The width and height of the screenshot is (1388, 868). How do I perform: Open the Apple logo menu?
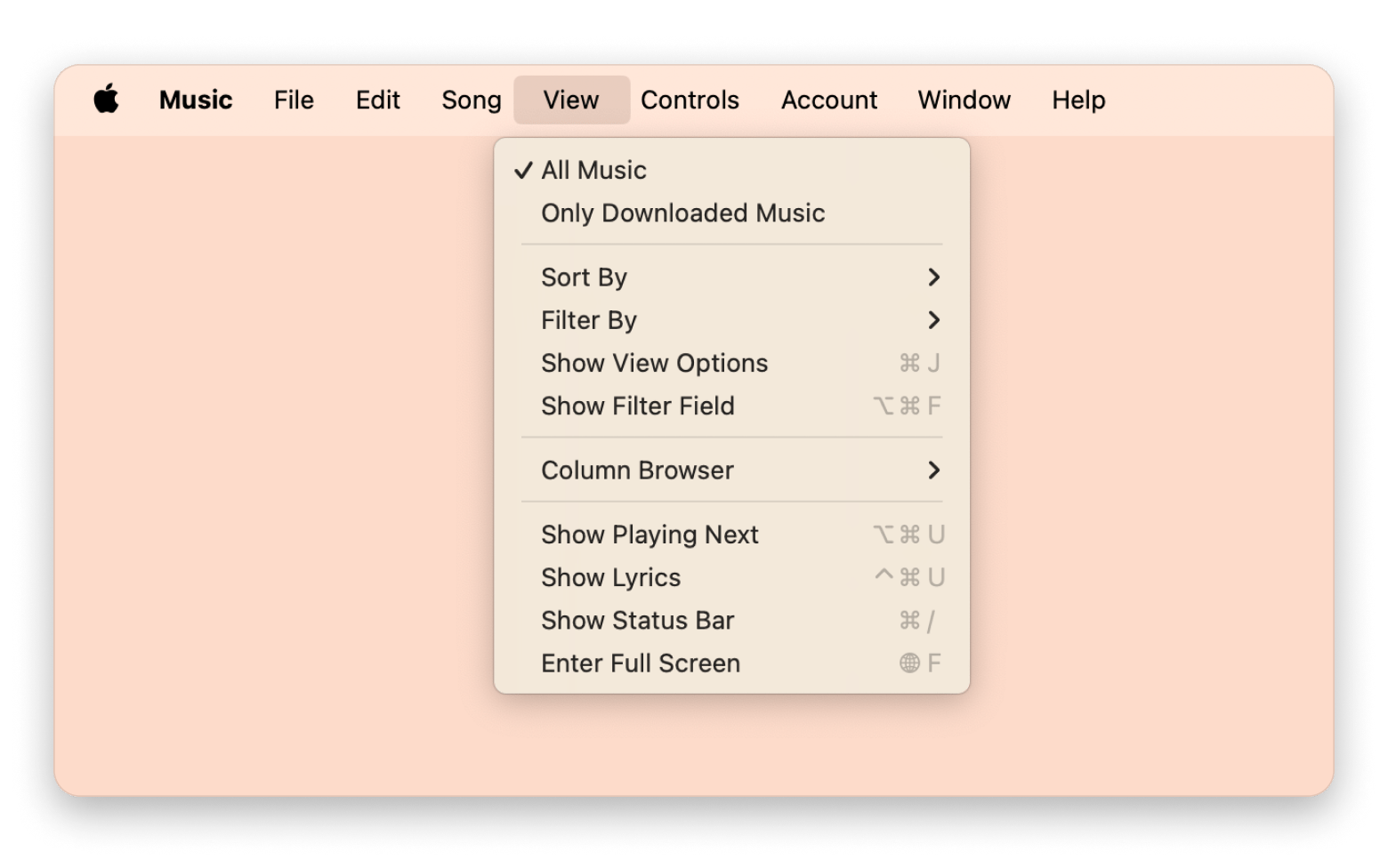(x=107, y=100)
